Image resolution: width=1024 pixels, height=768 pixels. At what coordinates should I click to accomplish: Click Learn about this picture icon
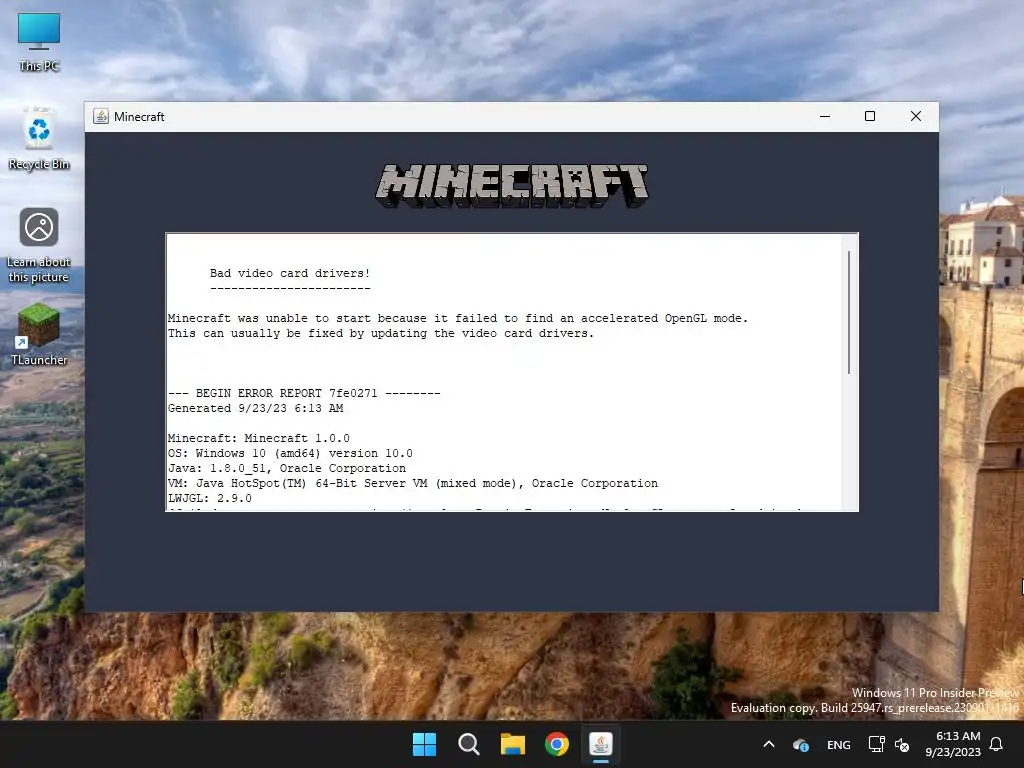click(39, 246)
